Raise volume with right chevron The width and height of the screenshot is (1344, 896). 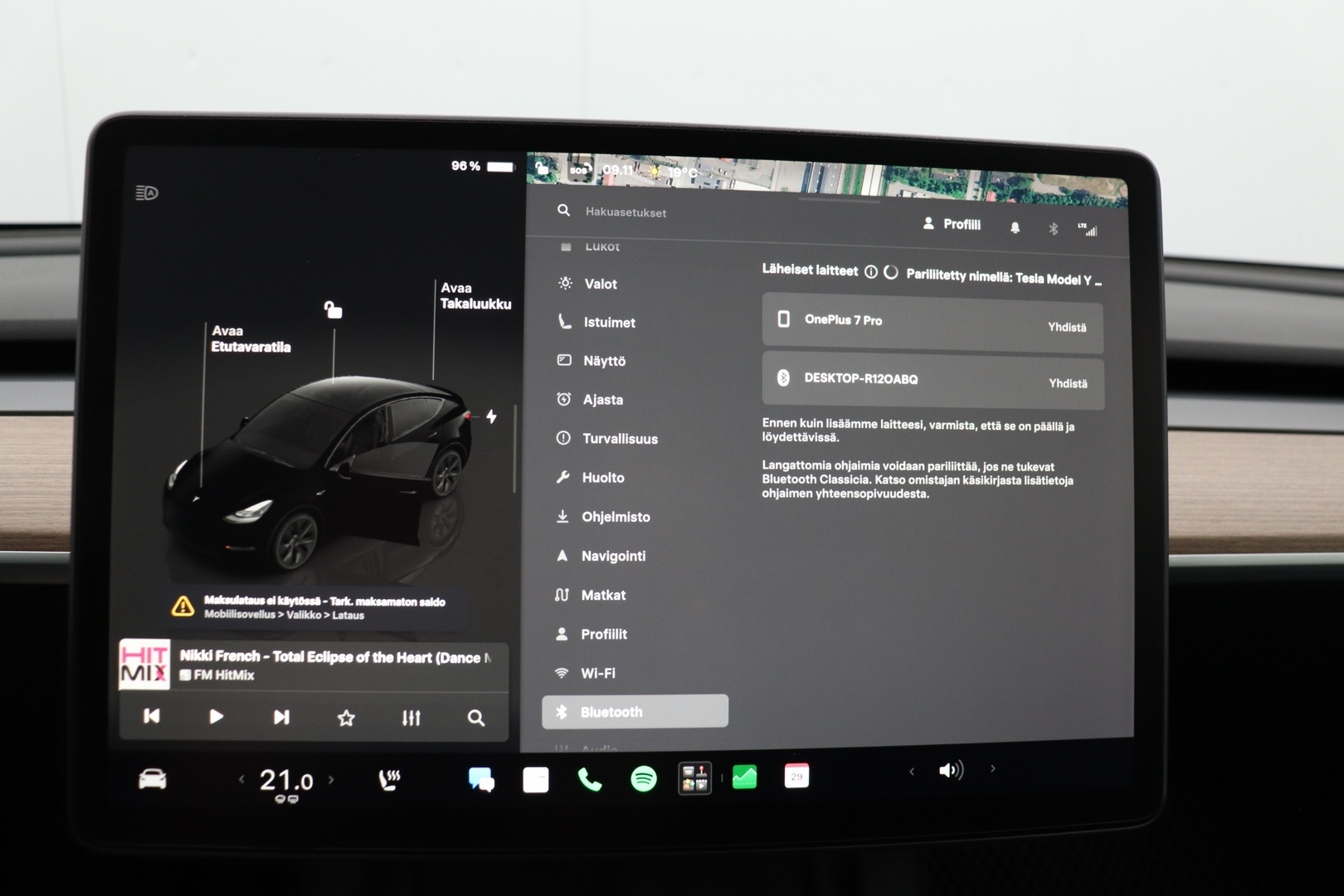pyautogui.click(x=992, y=768)
